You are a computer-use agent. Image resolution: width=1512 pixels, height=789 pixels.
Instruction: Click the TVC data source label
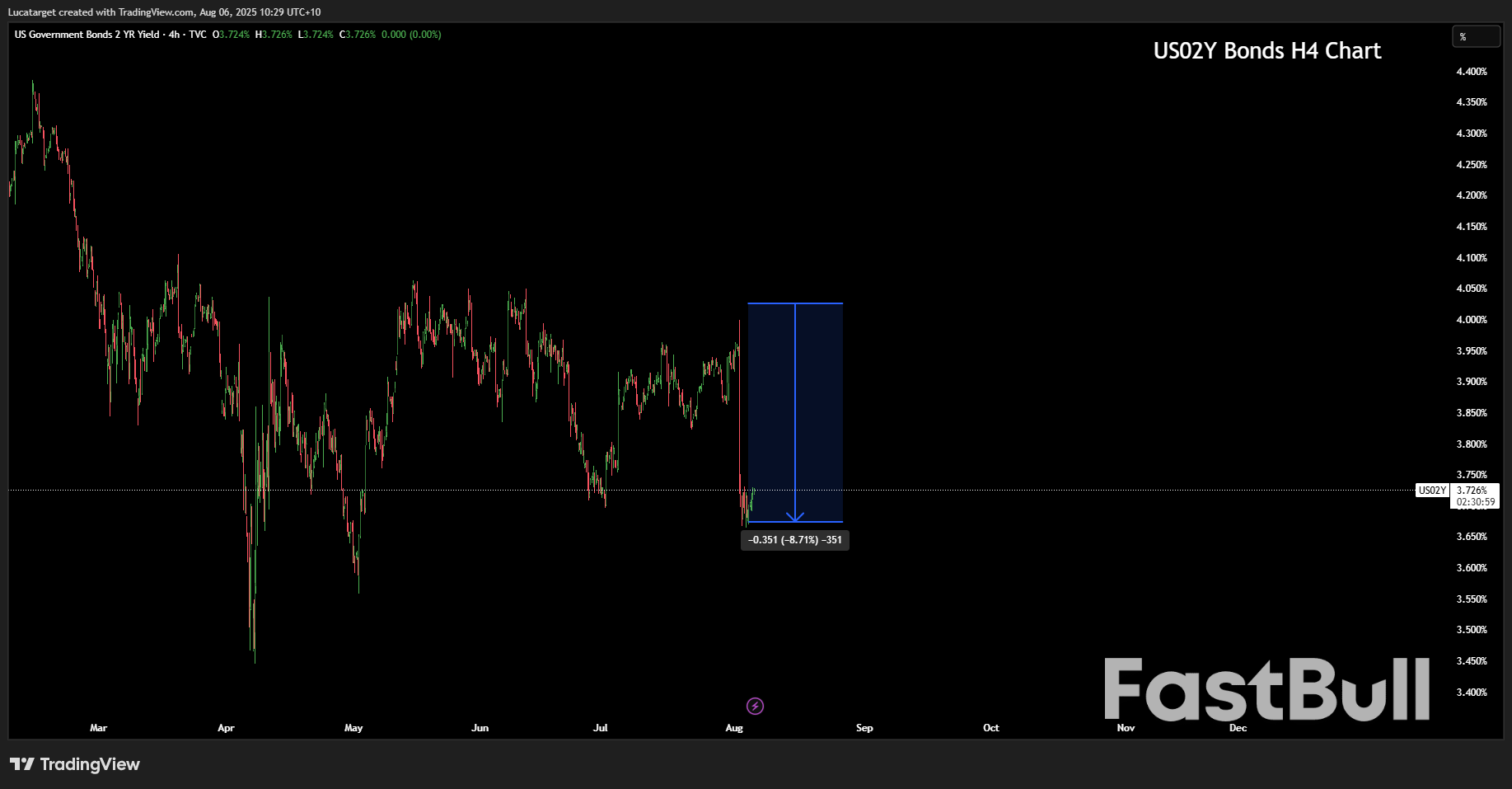198,35
